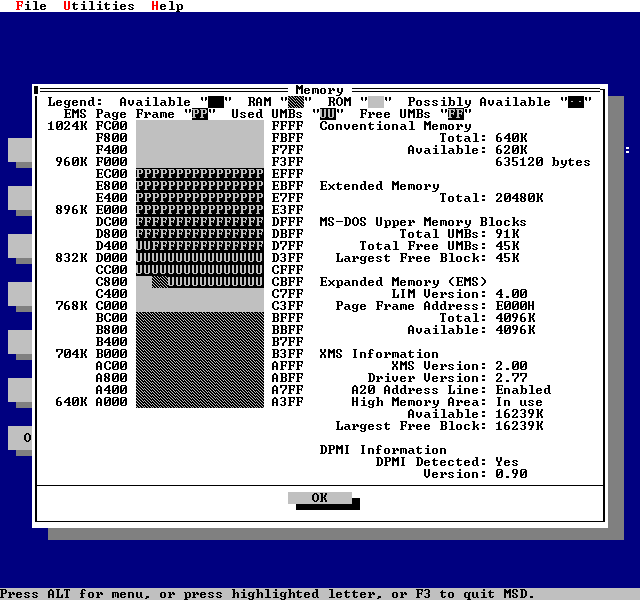Click the Available legend black swatch
The width and height of the screenshot is (640, 600).
[x=216, y=102]
